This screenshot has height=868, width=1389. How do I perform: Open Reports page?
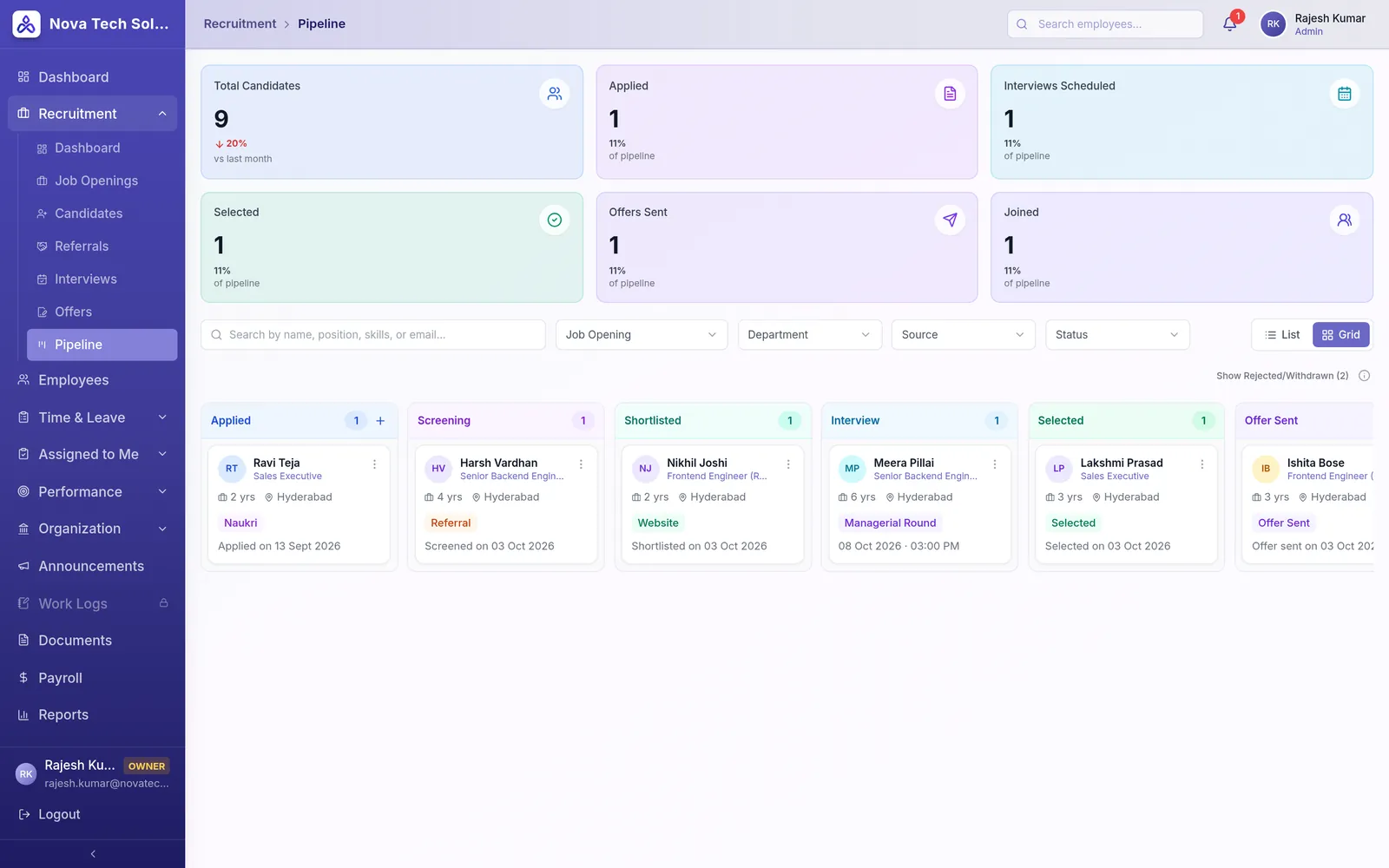(x=92, y=715)
